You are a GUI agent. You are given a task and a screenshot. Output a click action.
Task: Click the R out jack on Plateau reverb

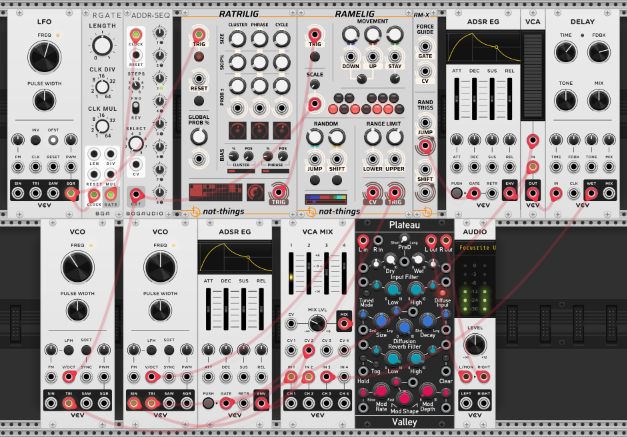pos(446,240)
